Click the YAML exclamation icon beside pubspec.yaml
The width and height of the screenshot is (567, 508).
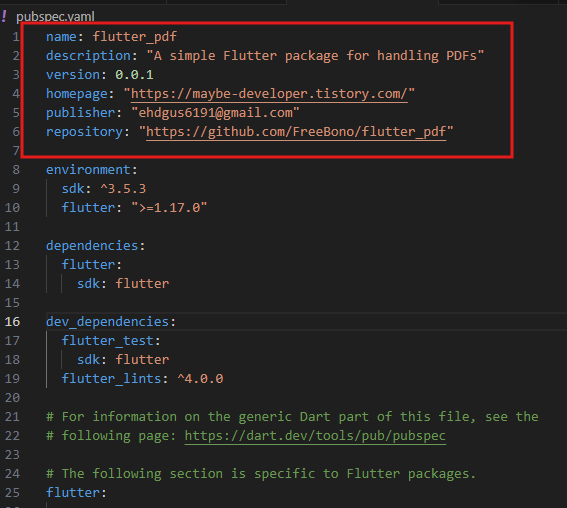[x=4, y=16]
